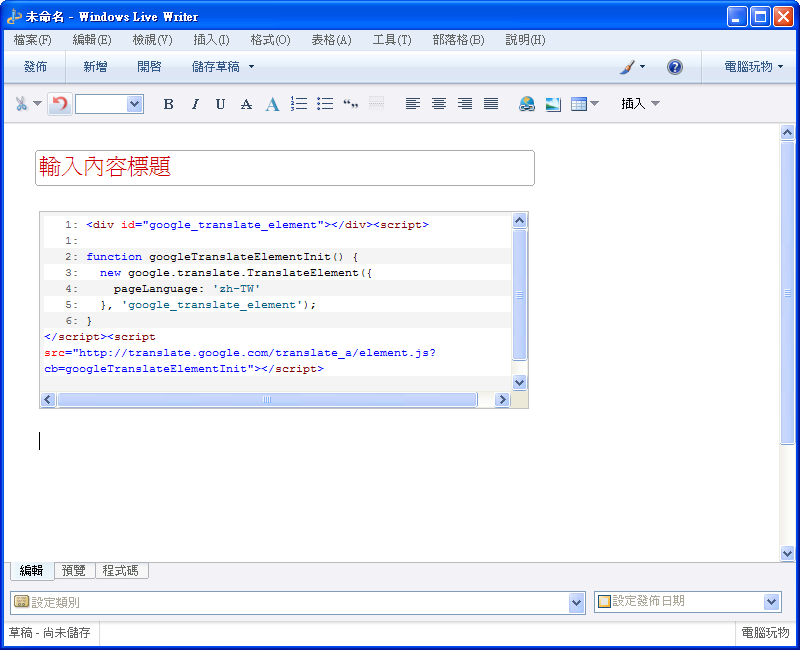Viewport: 800px width, 650px height.
Task: Click the insert table icon
Action: 579,104
